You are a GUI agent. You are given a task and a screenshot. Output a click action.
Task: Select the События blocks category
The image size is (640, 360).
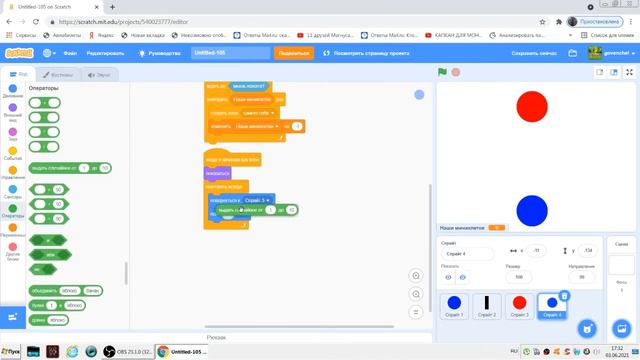pos(13,153)
